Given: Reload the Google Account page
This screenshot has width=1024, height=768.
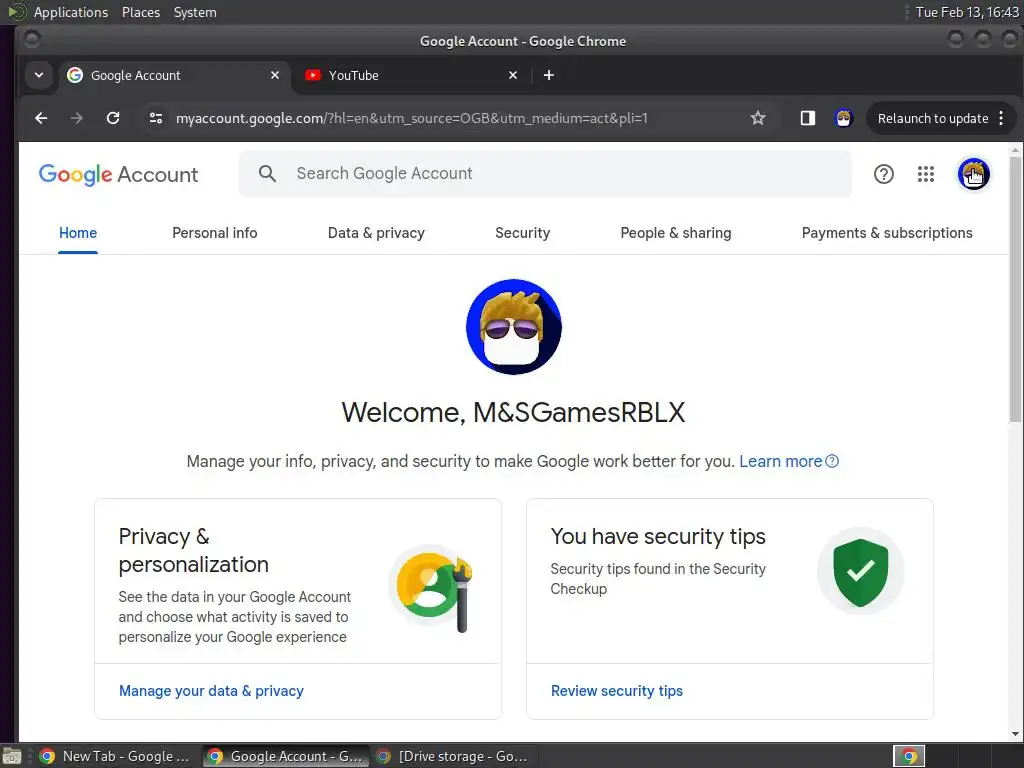Looking at the screenshot, I should click(x=113, y=118).
